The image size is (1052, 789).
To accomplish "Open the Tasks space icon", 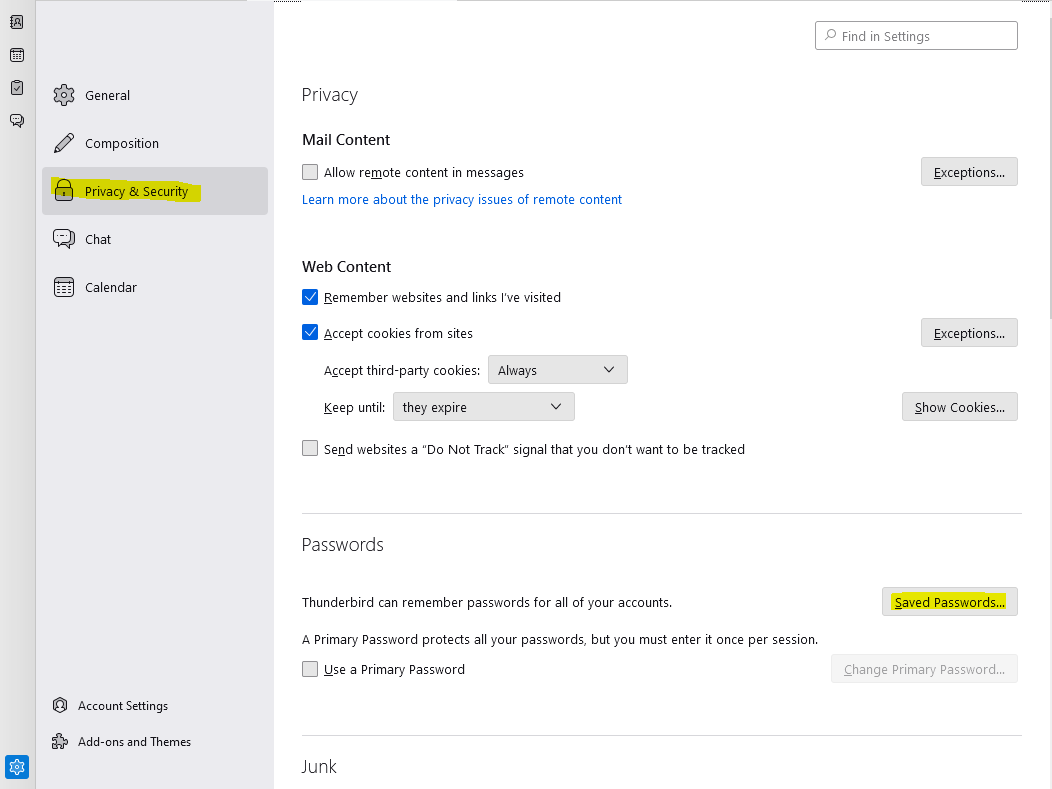I will tap(17, 88).
